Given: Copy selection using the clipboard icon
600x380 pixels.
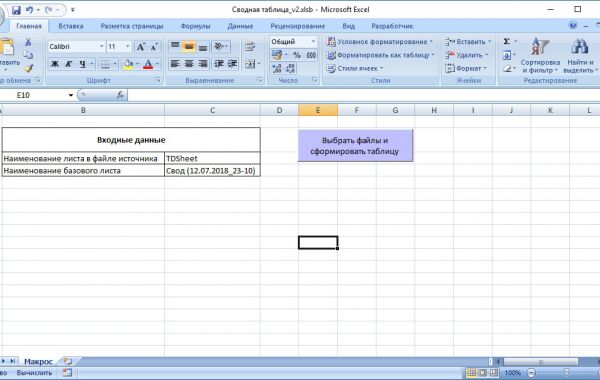Looking at the screenshot, I should (28, 55).
